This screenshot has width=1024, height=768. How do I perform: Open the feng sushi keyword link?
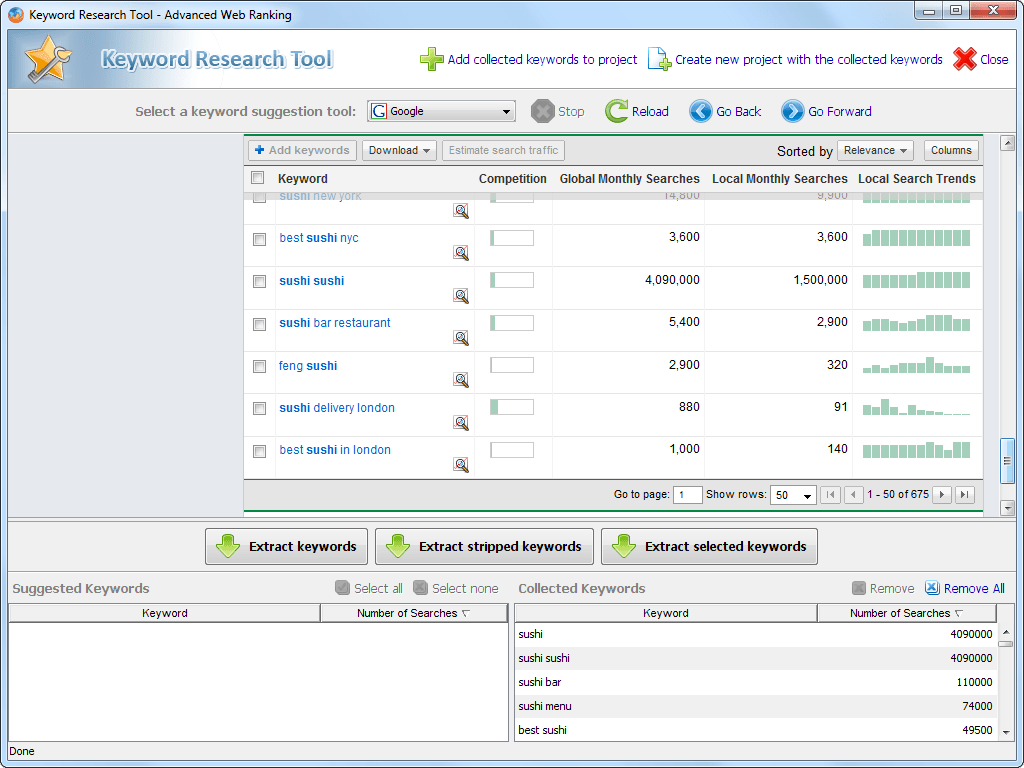tap(308, 366)
